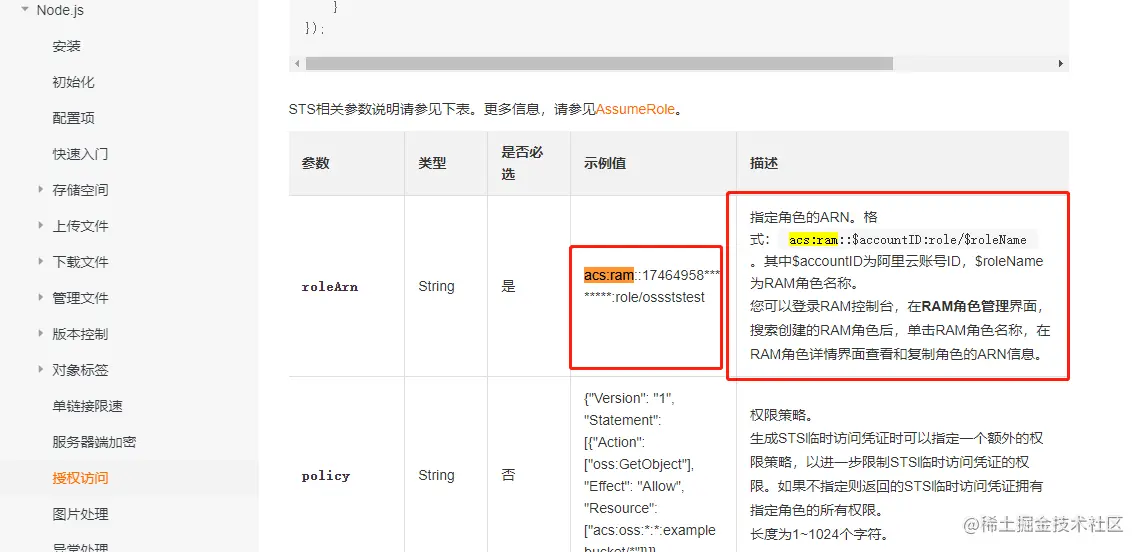
Task: Click String type in roleArn row
Action: pos(436,287)
